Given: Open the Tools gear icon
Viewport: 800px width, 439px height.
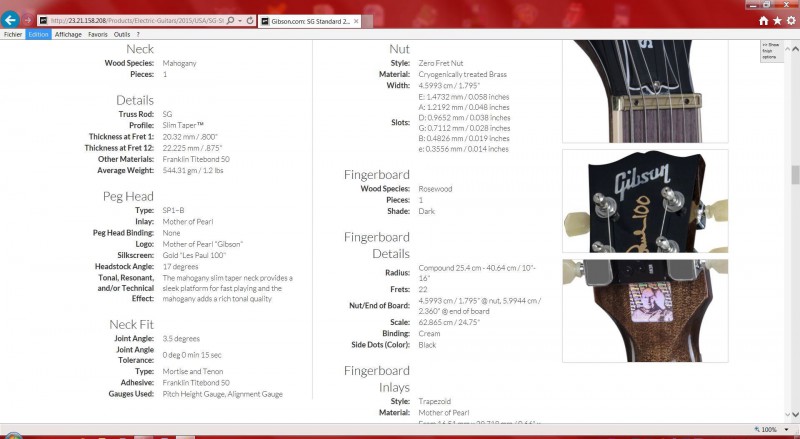Looking at the screenshot, I should tap(790, 20).
